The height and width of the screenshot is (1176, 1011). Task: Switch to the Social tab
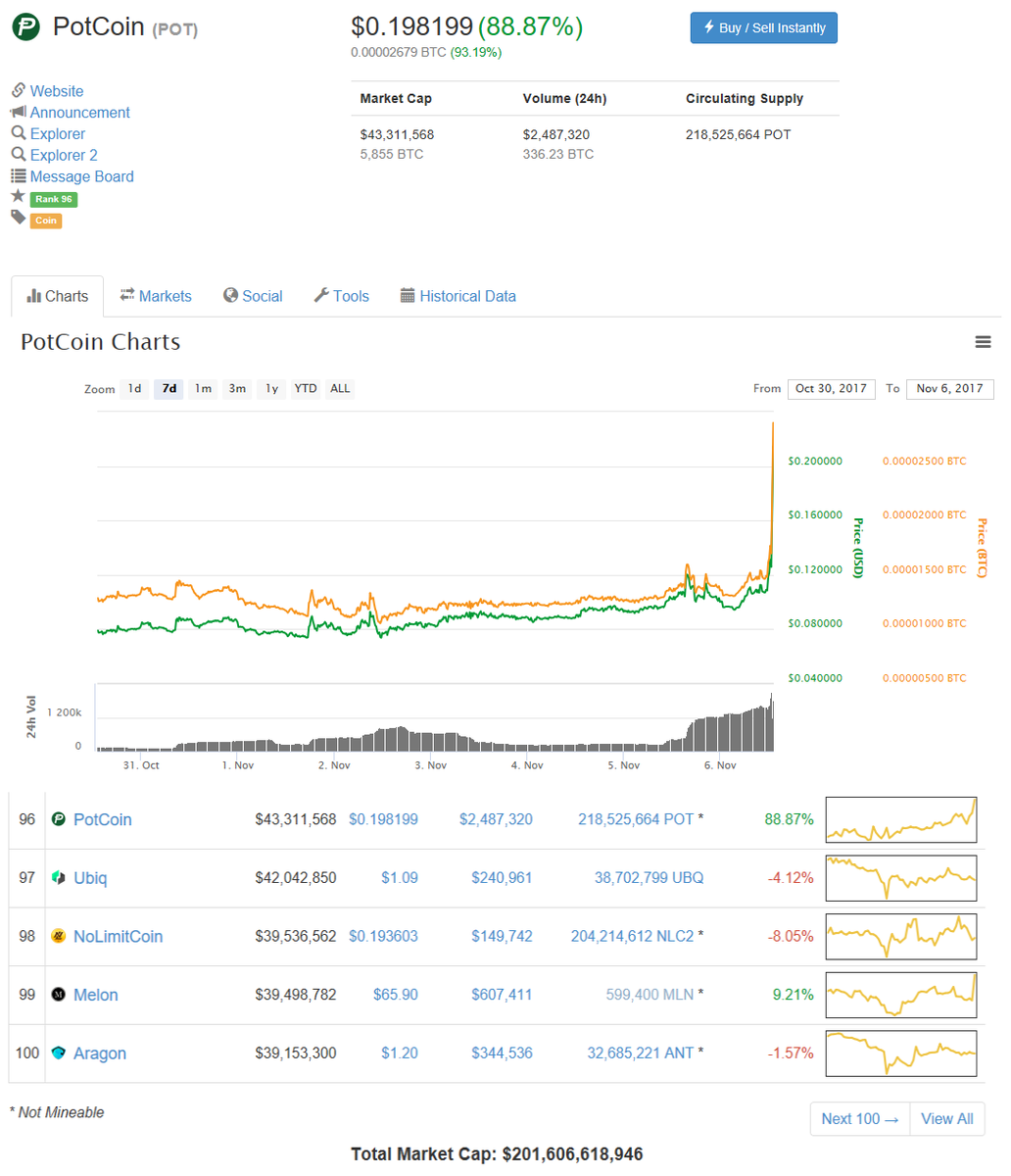click(x=253, y=296)
